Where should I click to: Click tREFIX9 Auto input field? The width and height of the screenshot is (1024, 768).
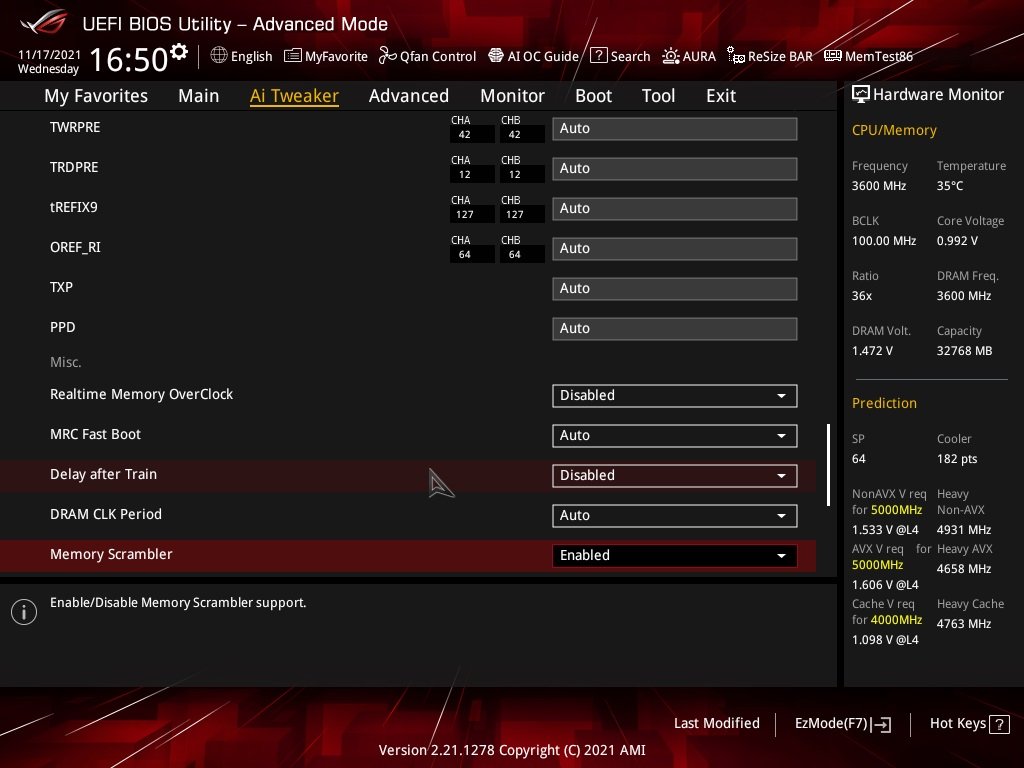pyautogui.click(x=675, y=208)
